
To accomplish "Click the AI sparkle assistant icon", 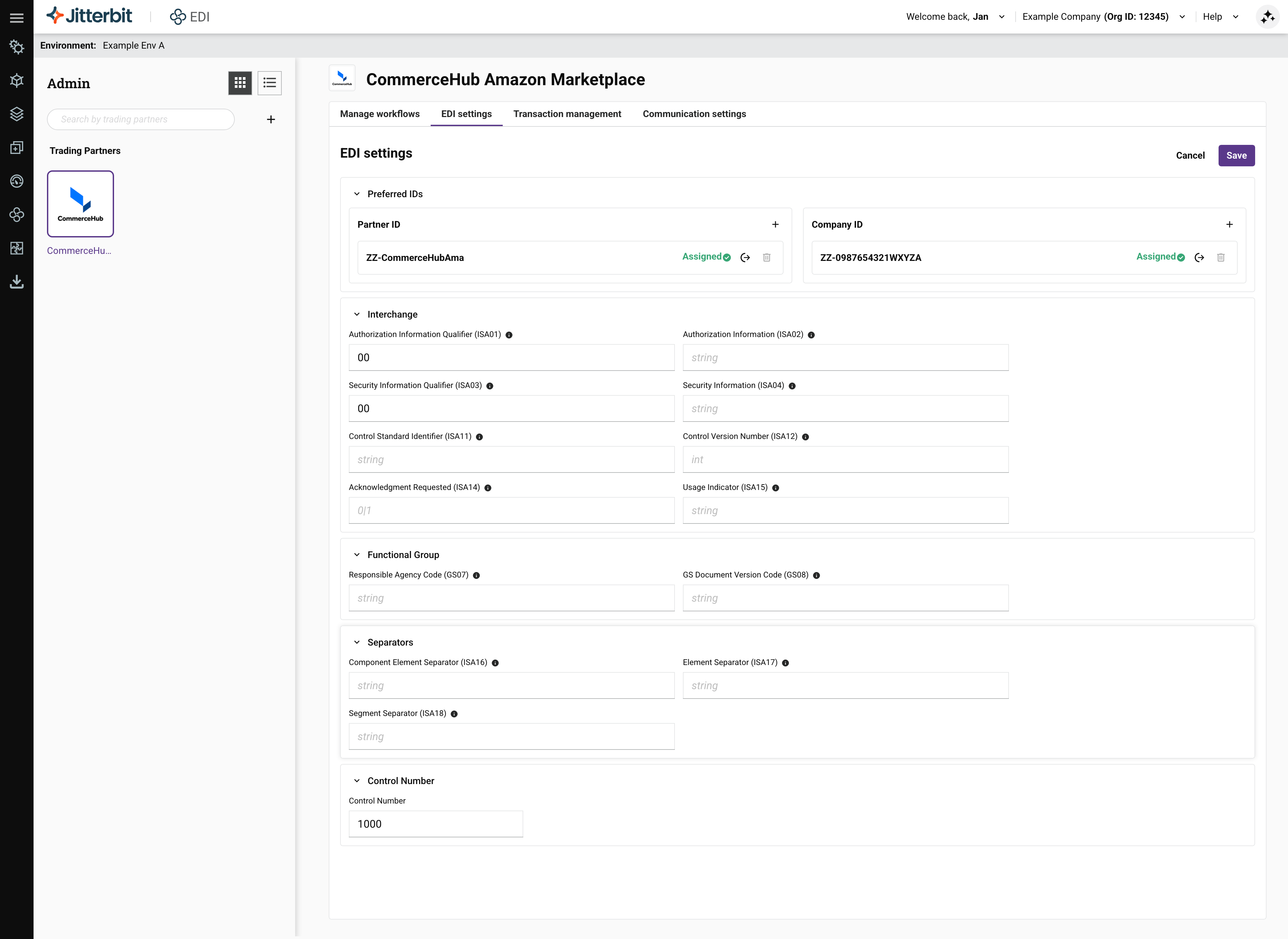I will click(x=1268, y=17).
